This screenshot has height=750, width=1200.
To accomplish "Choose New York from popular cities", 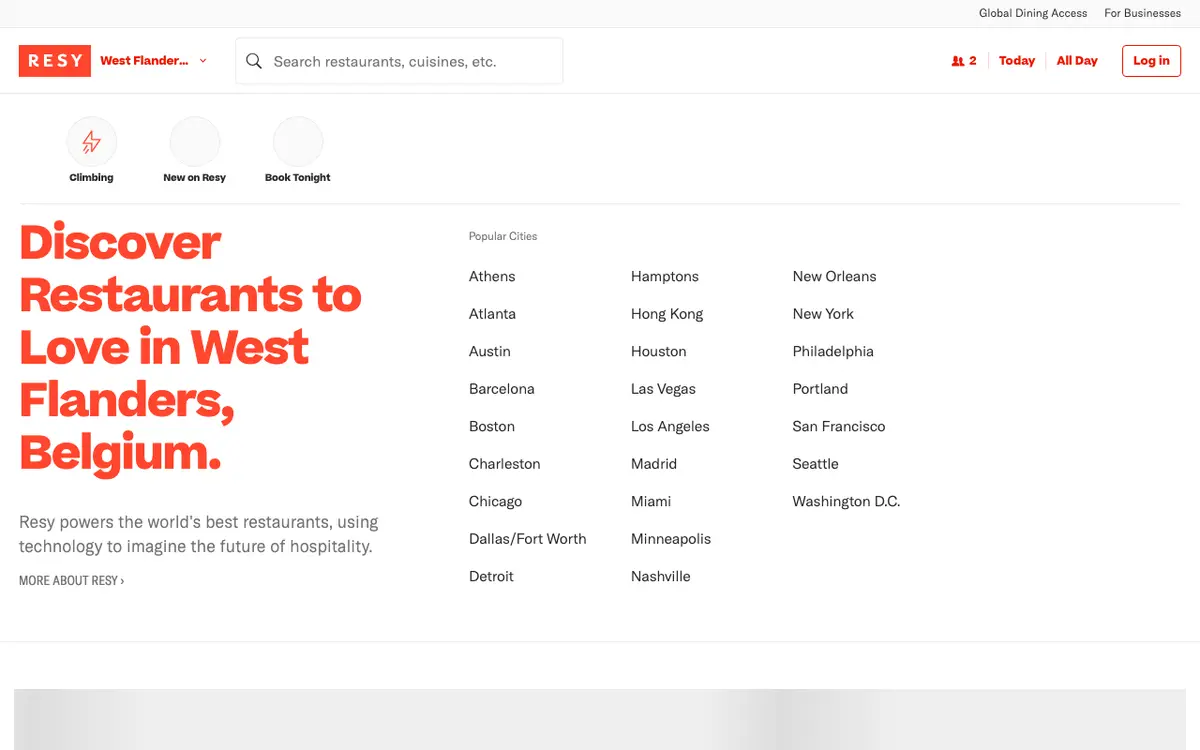I will pos(823,314).
